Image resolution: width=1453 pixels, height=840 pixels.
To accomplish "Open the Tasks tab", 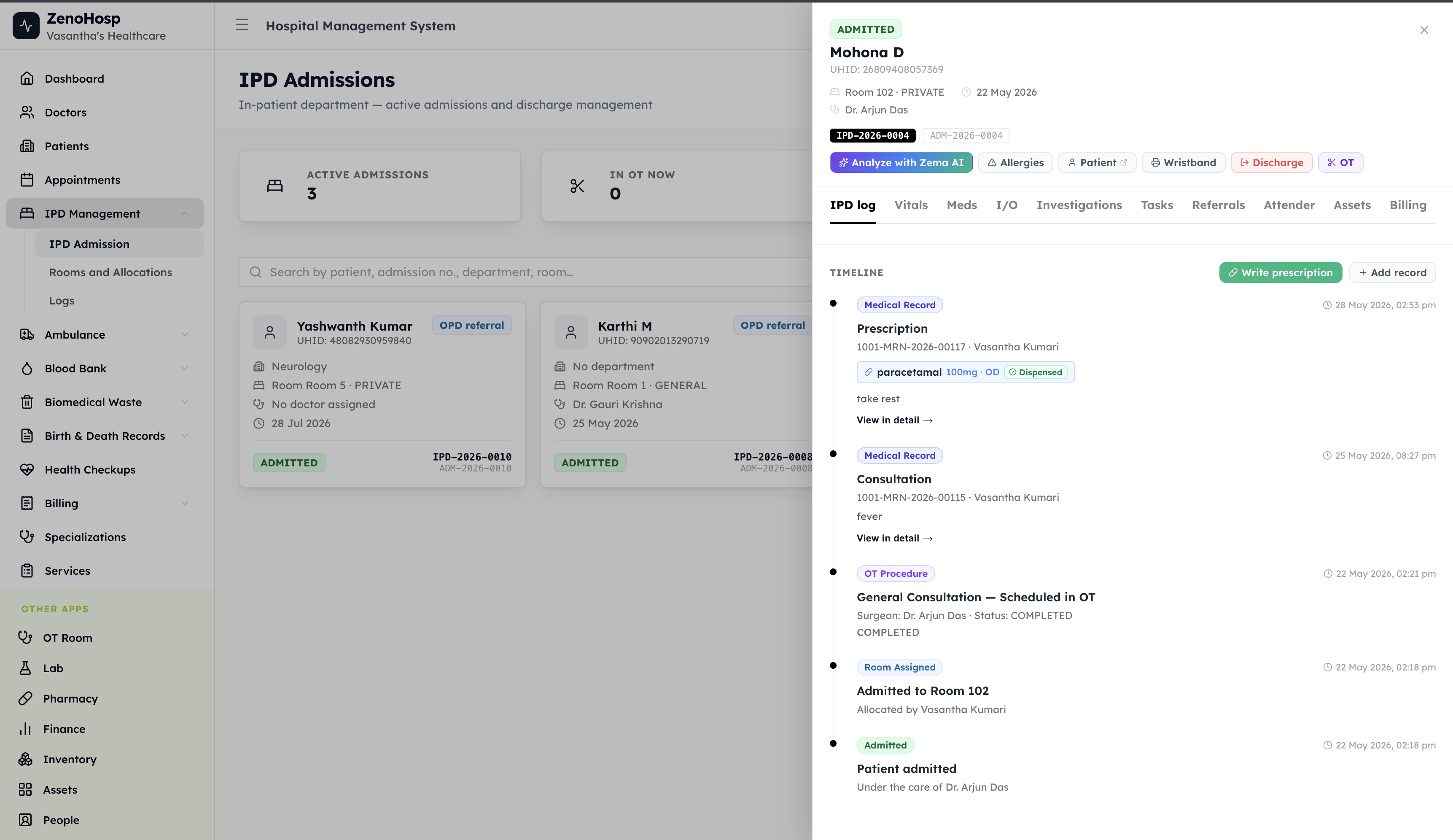I will [x=1157, y=205].
